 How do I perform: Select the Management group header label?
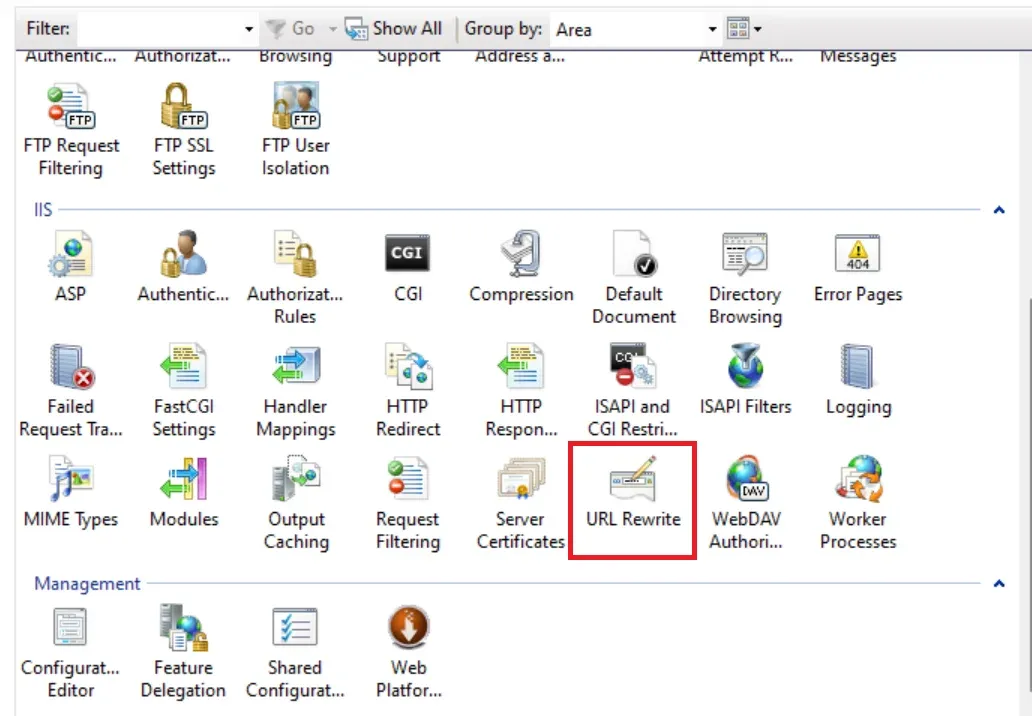[87, 584]
